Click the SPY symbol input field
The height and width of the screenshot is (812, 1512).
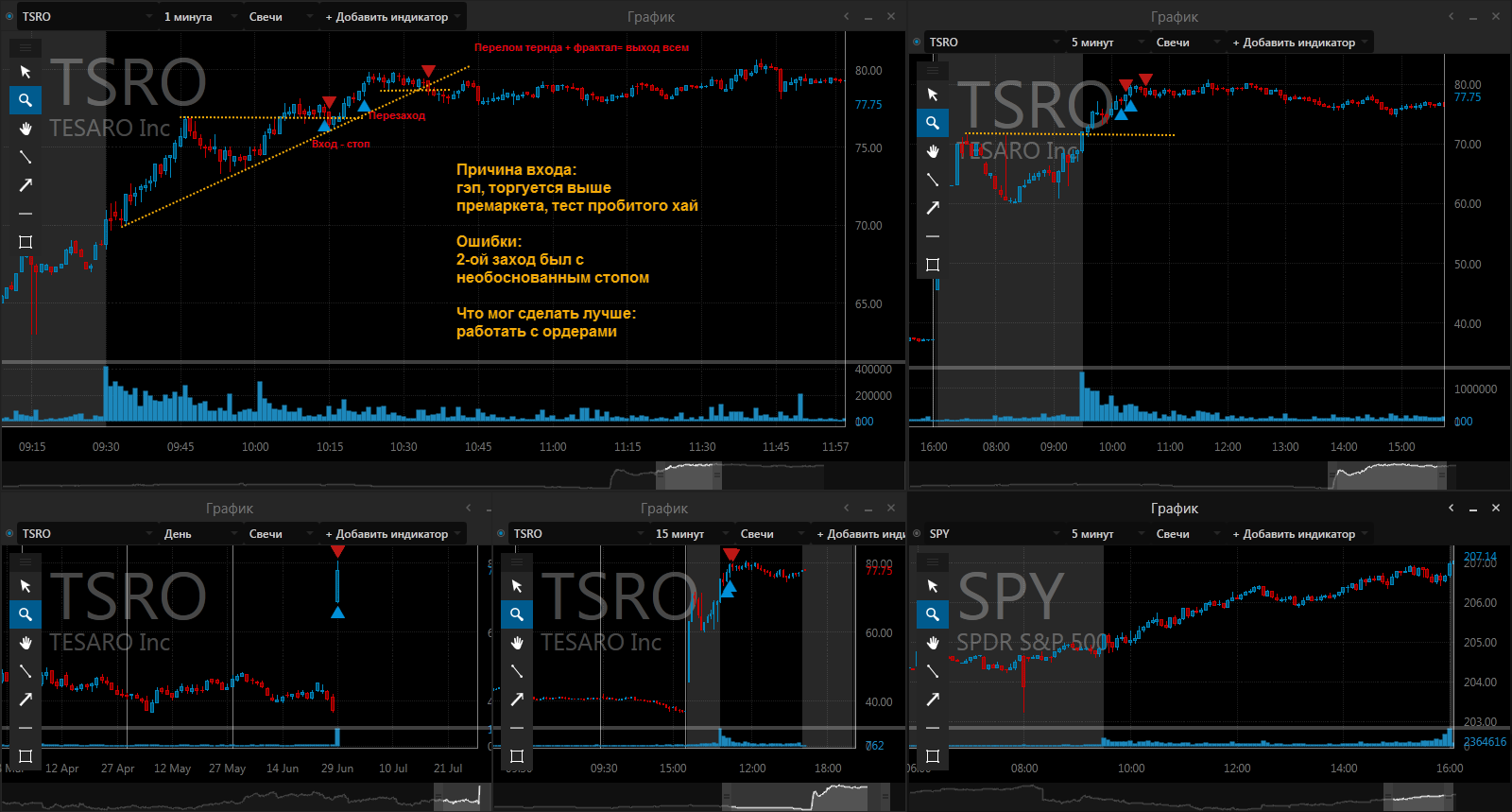(993, 534)
